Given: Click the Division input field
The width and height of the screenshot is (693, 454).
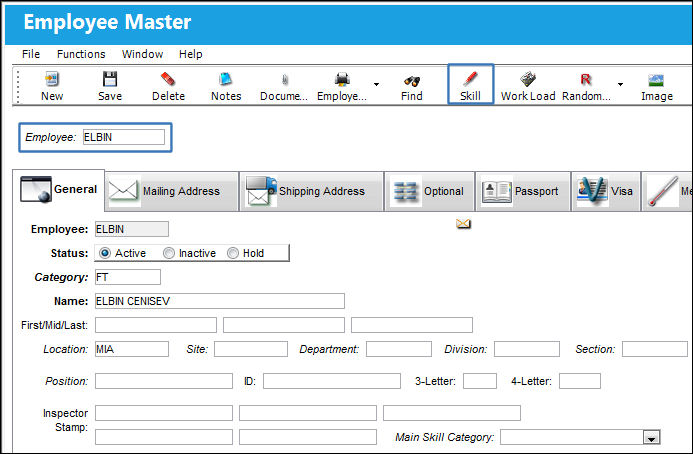Looking at the screenshot, I should (527, 349).
